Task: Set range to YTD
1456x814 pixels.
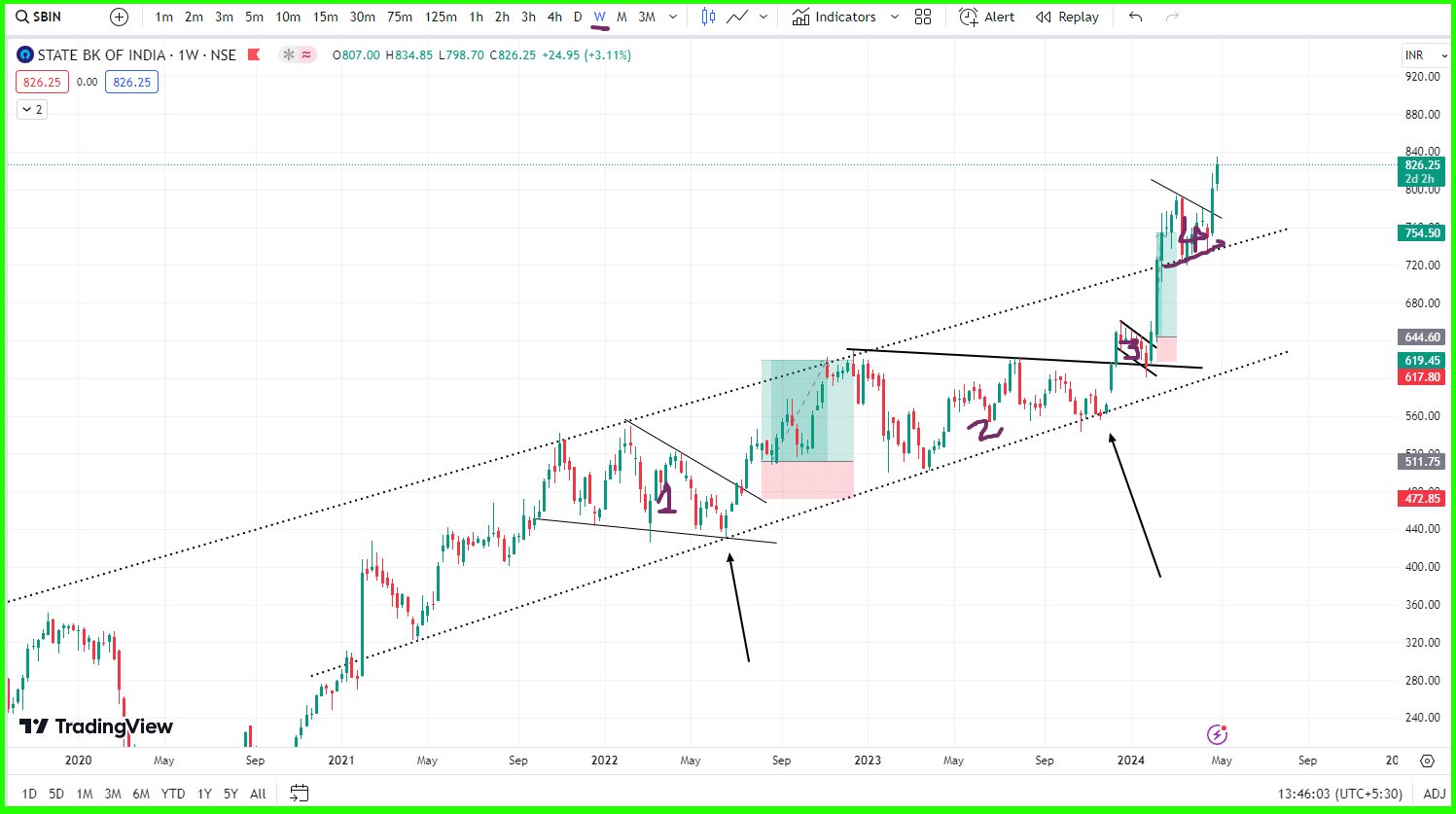Action: [x=173, y=794]
